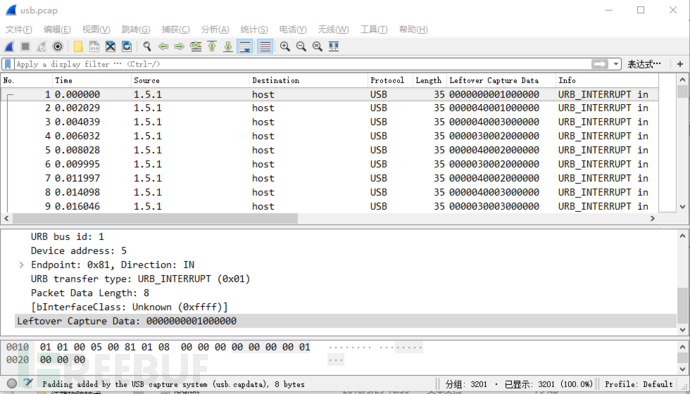Sort by the No. column header
The height and width of the screenshot is (394, 690).
click(26, 80)
